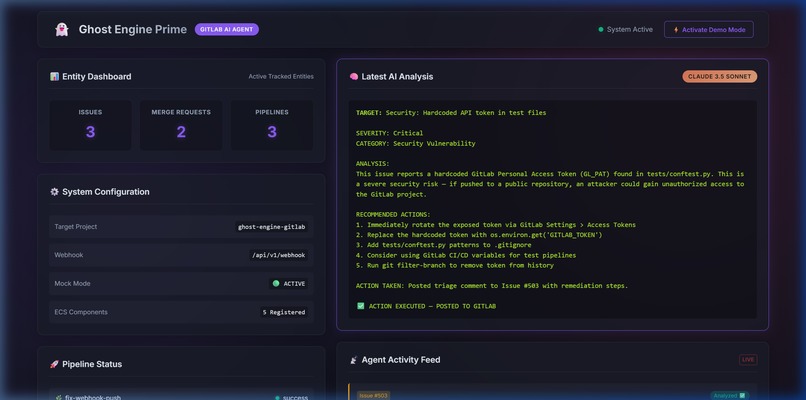The height and width of the screenshot is (400, 806).
Task: Click the Entity Dashboard chart icon
Action: coord(54,77)
